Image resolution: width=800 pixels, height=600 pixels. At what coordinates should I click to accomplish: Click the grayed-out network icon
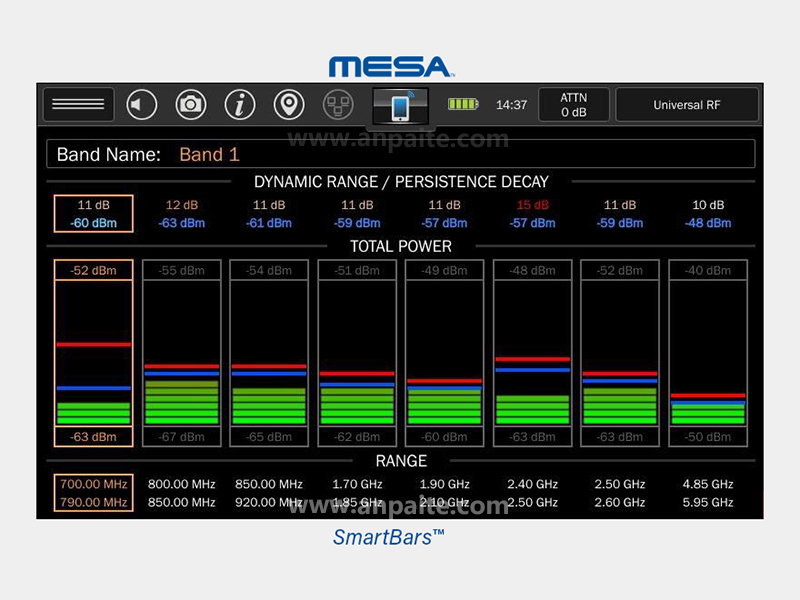pos(338,104)
